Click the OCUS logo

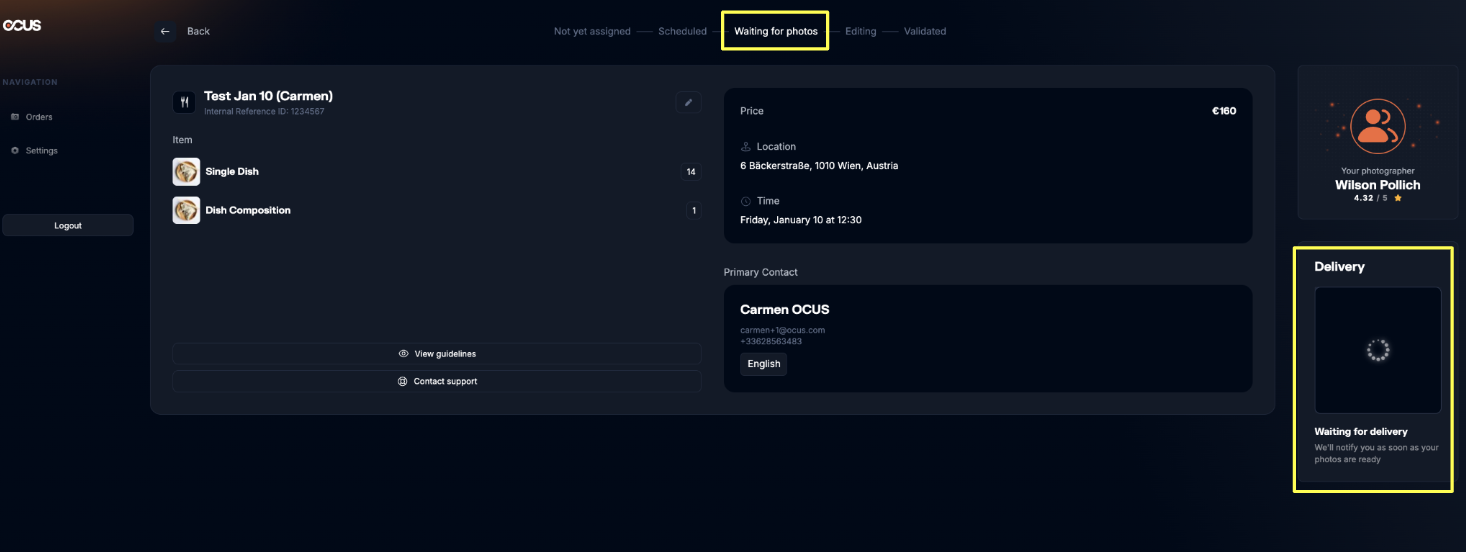click(x=21, y=25)
